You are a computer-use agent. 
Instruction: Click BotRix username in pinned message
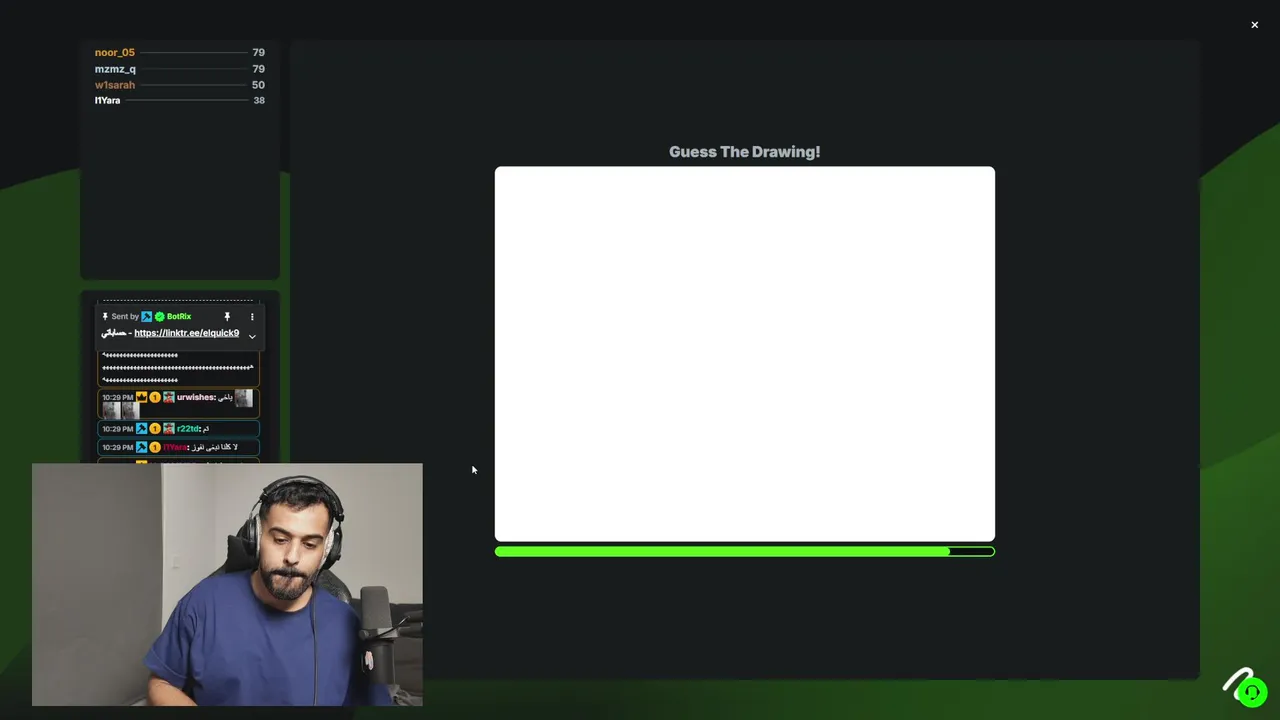[x=179, y=317]
